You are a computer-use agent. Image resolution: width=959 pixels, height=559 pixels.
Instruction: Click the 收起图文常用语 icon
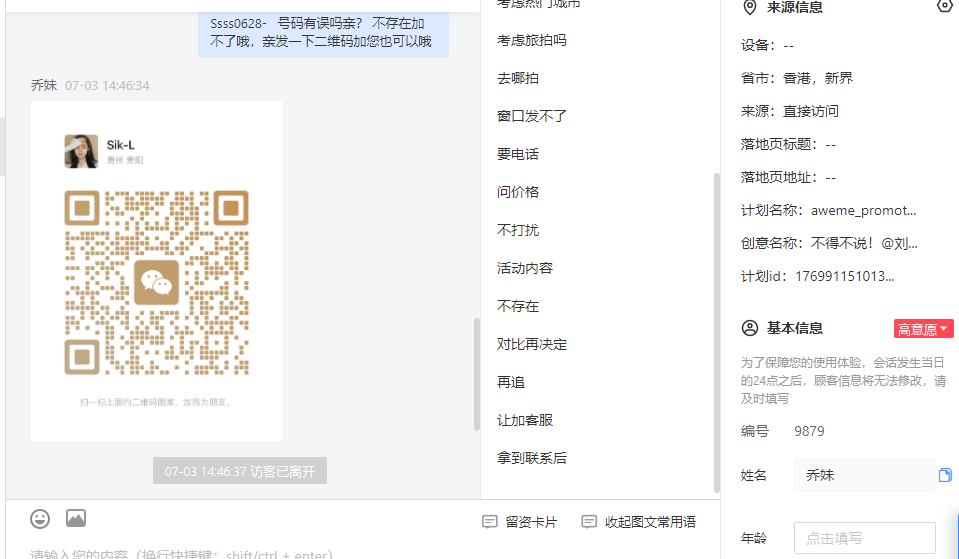tap(588, 522)
